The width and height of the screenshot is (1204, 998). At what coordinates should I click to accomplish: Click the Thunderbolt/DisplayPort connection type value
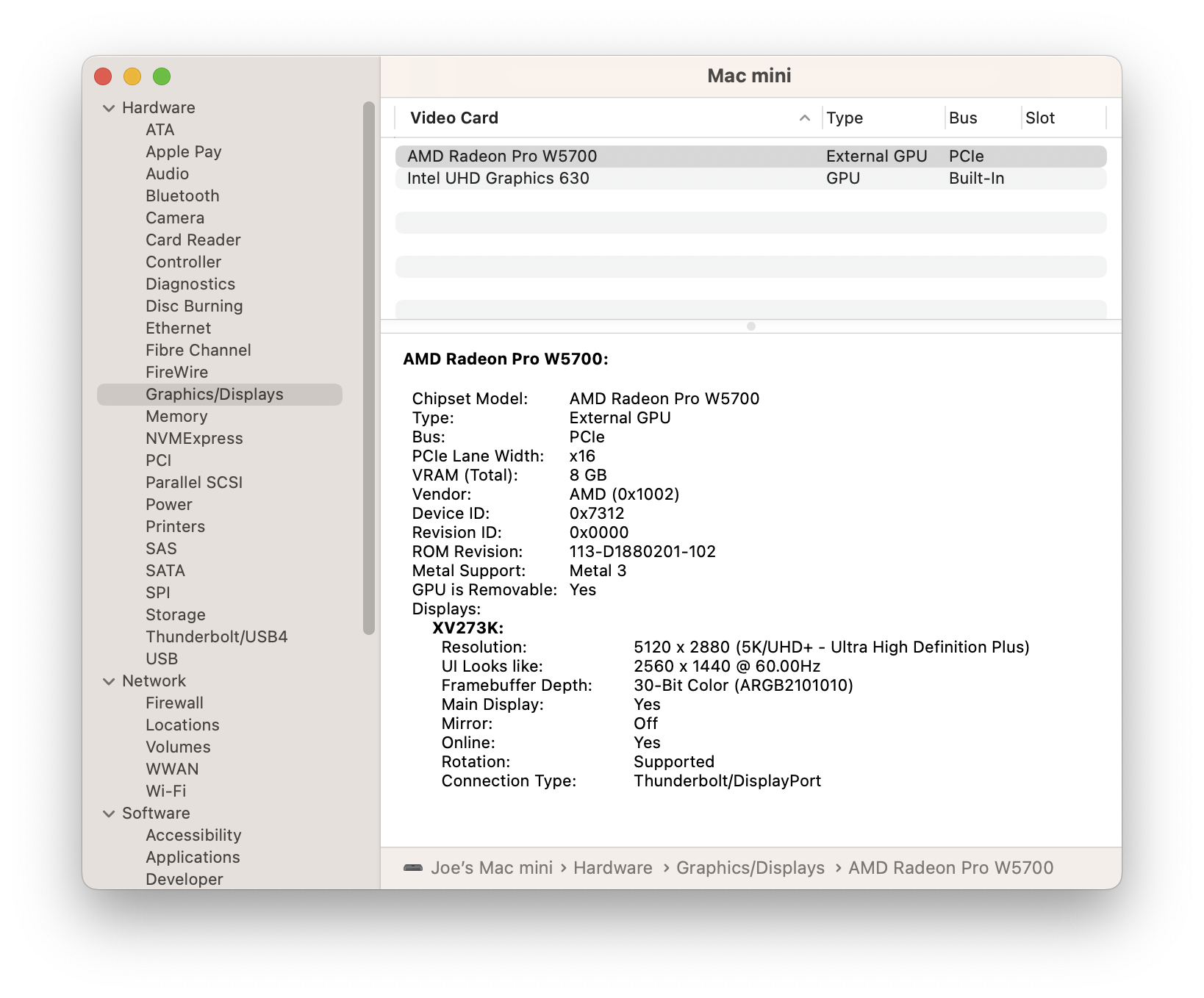[x=728, y=781]
